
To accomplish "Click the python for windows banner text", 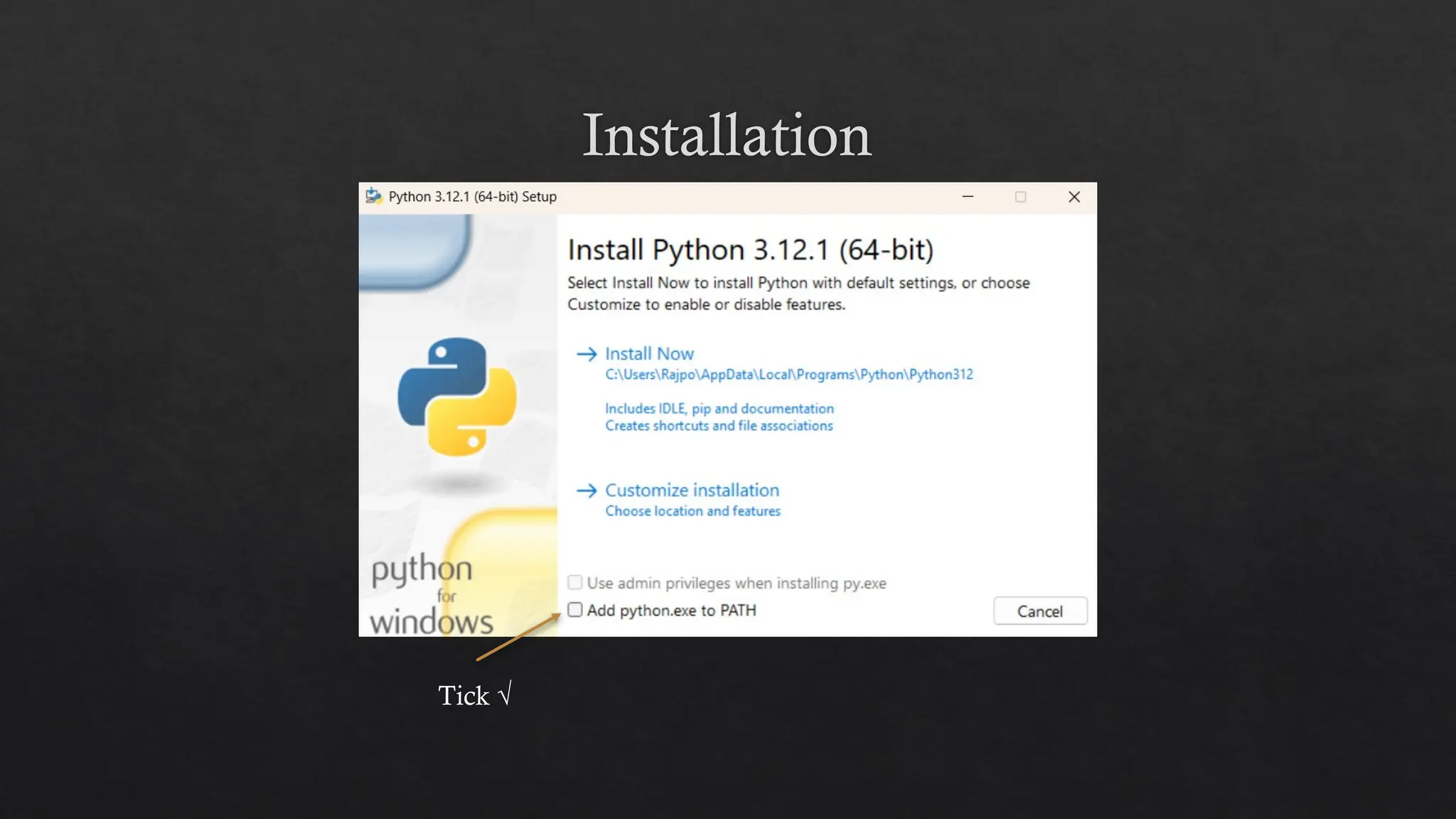I will (430, 595).
